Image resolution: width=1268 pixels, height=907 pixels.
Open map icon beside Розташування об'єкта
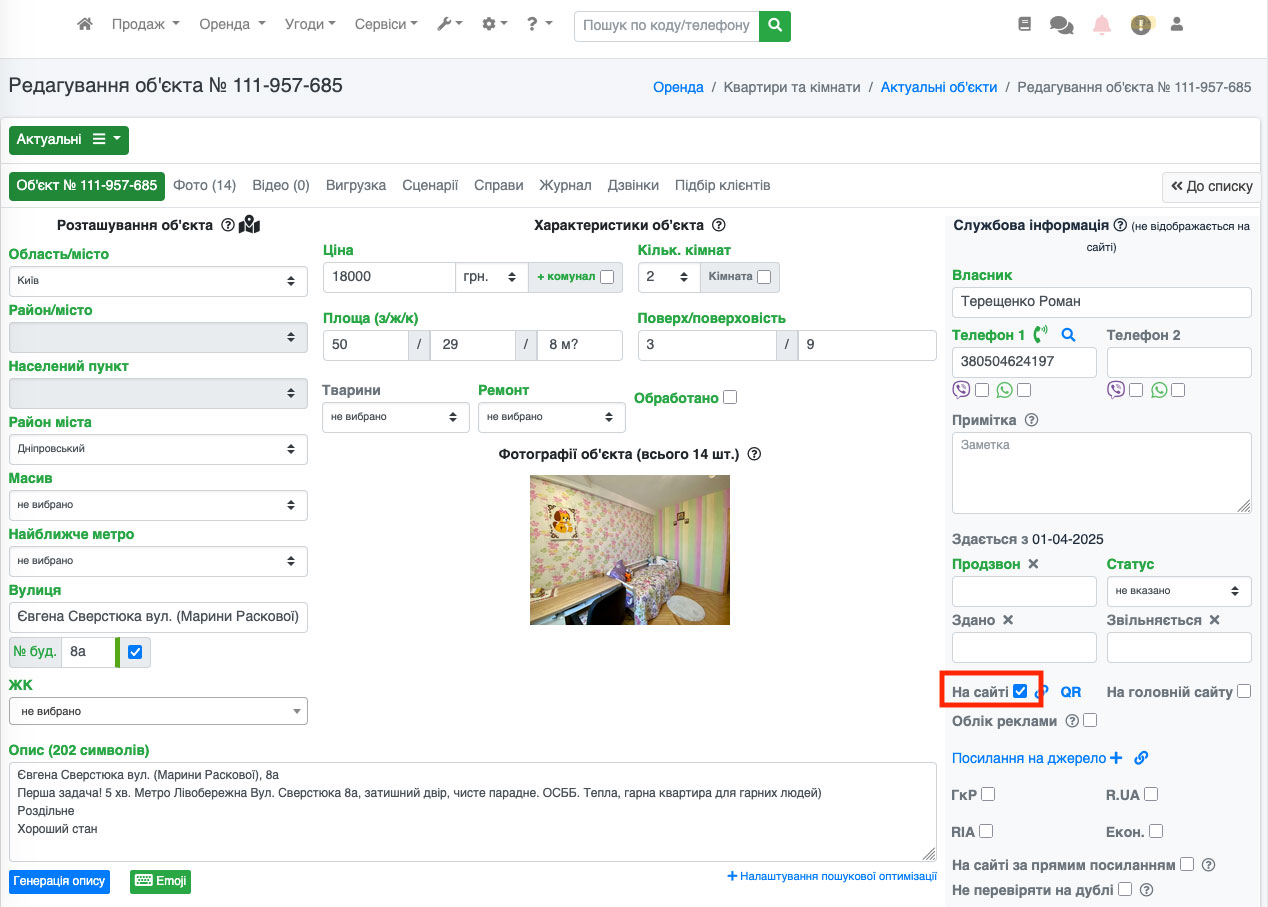249,225
